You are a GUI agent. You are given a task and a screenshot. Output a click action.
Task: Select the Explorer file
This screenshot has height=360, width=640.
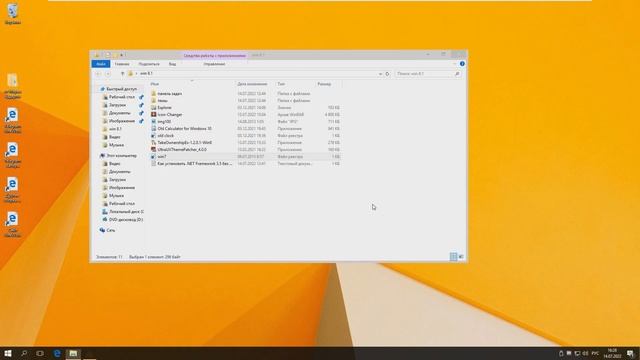[x=164, y=108]
